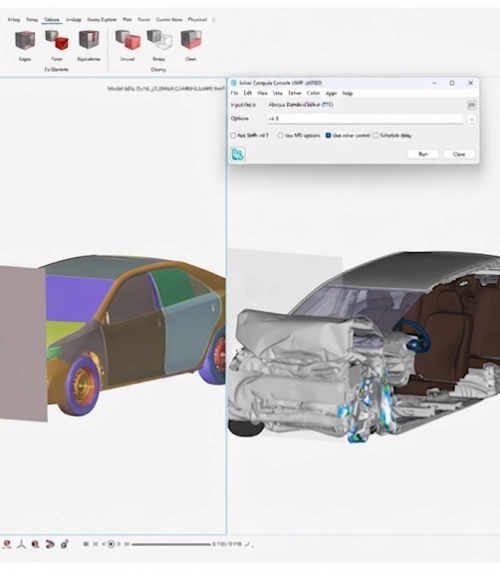Enable the Use SMP checkbox

[x=233, y=136]
